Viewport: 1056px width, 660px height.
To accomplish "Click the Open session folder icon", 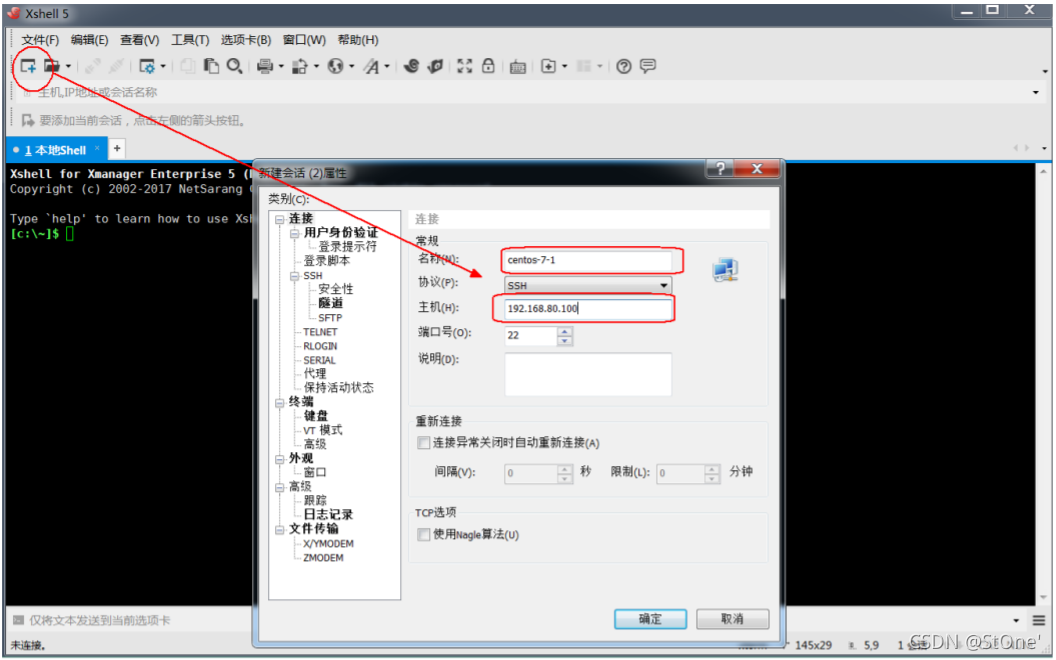I will (x=51, y=66).
